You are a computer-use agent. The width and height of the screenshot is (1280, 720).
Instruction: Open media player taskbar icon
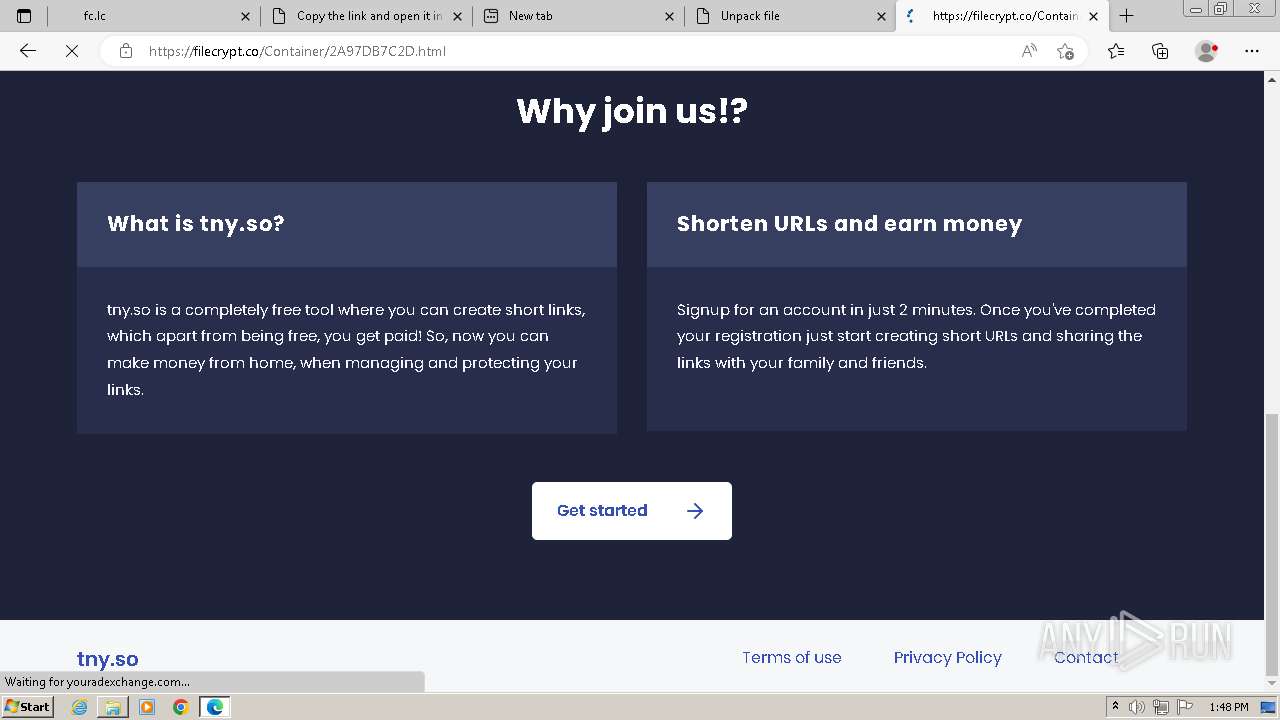click(147, 707)
